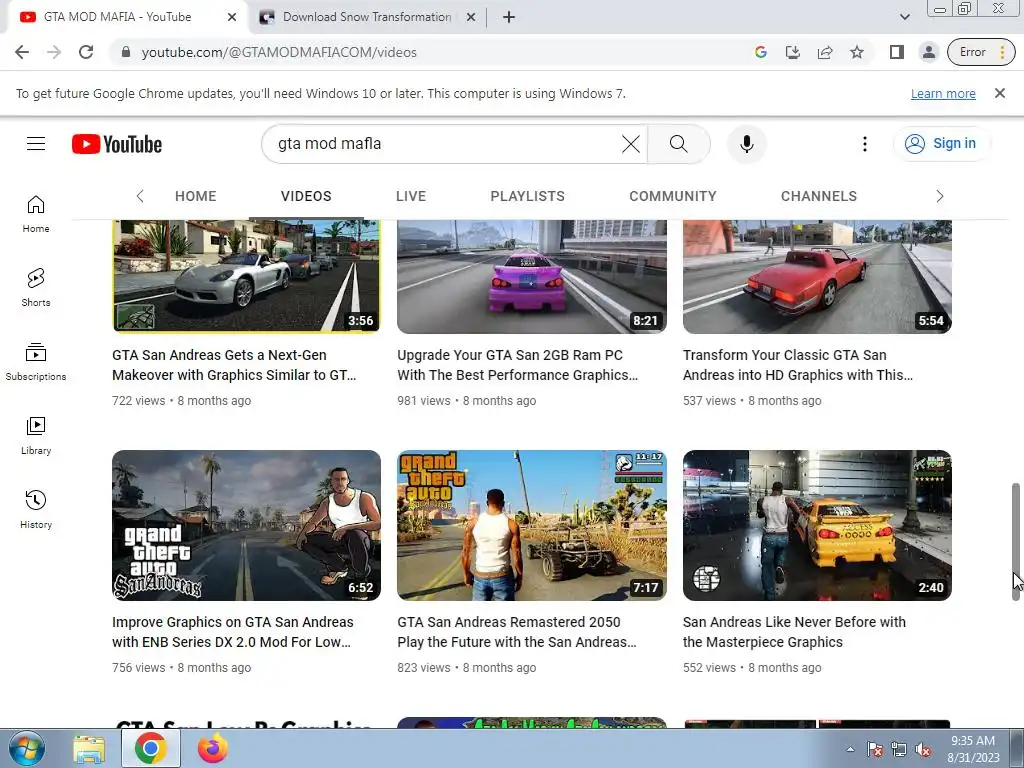Image resolution: width=1024 pixels, height=768 pixels.
Task: Play the 8:21 pink car video thumbnail
Action: [x=532, y=276]
